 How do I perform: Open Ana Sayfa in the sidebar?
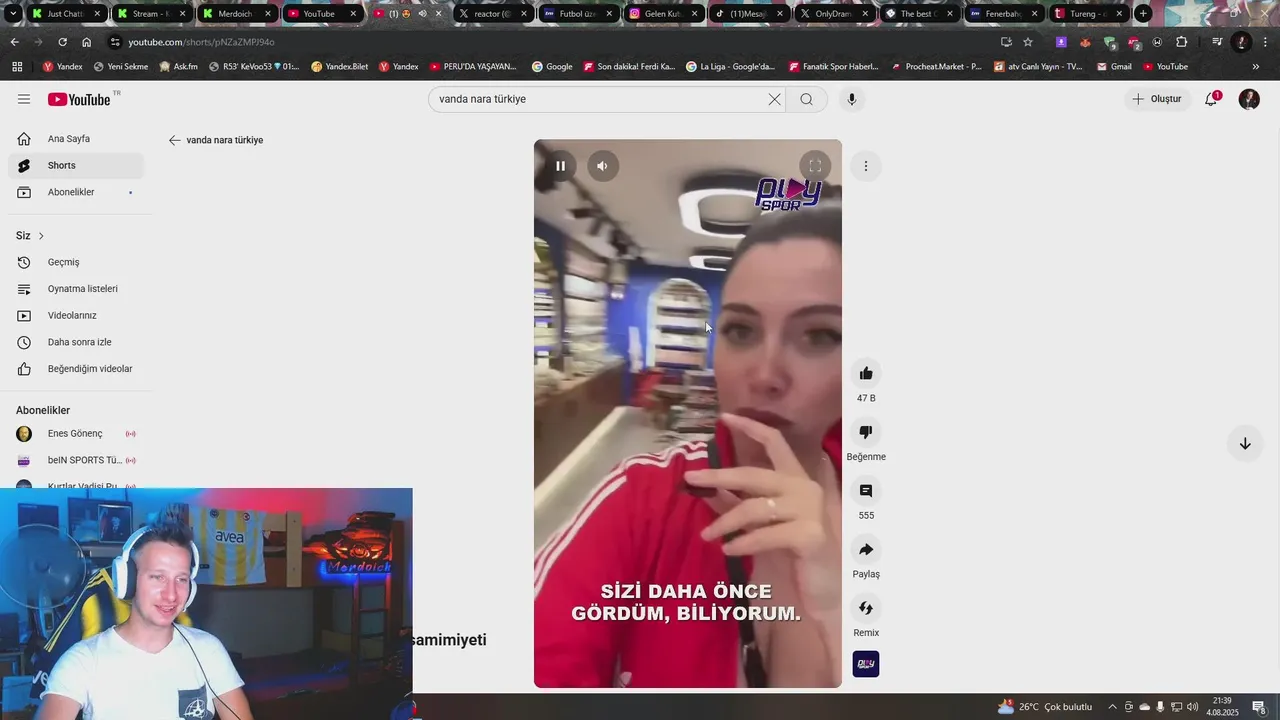tap(76, 139)
